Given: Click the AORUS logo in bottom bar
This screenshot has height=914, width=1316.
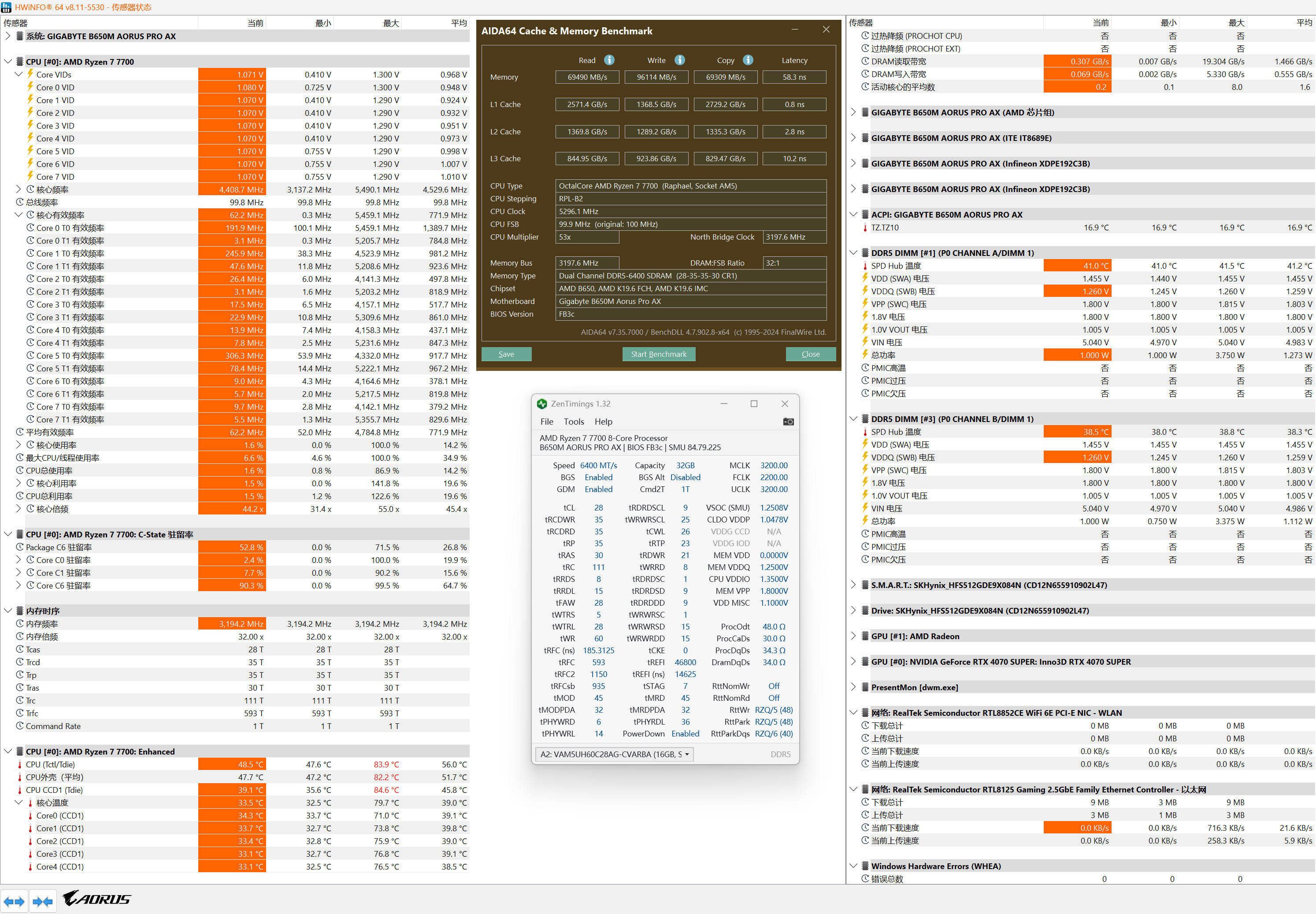Looking at the screenshot, I should pos(97,899).
